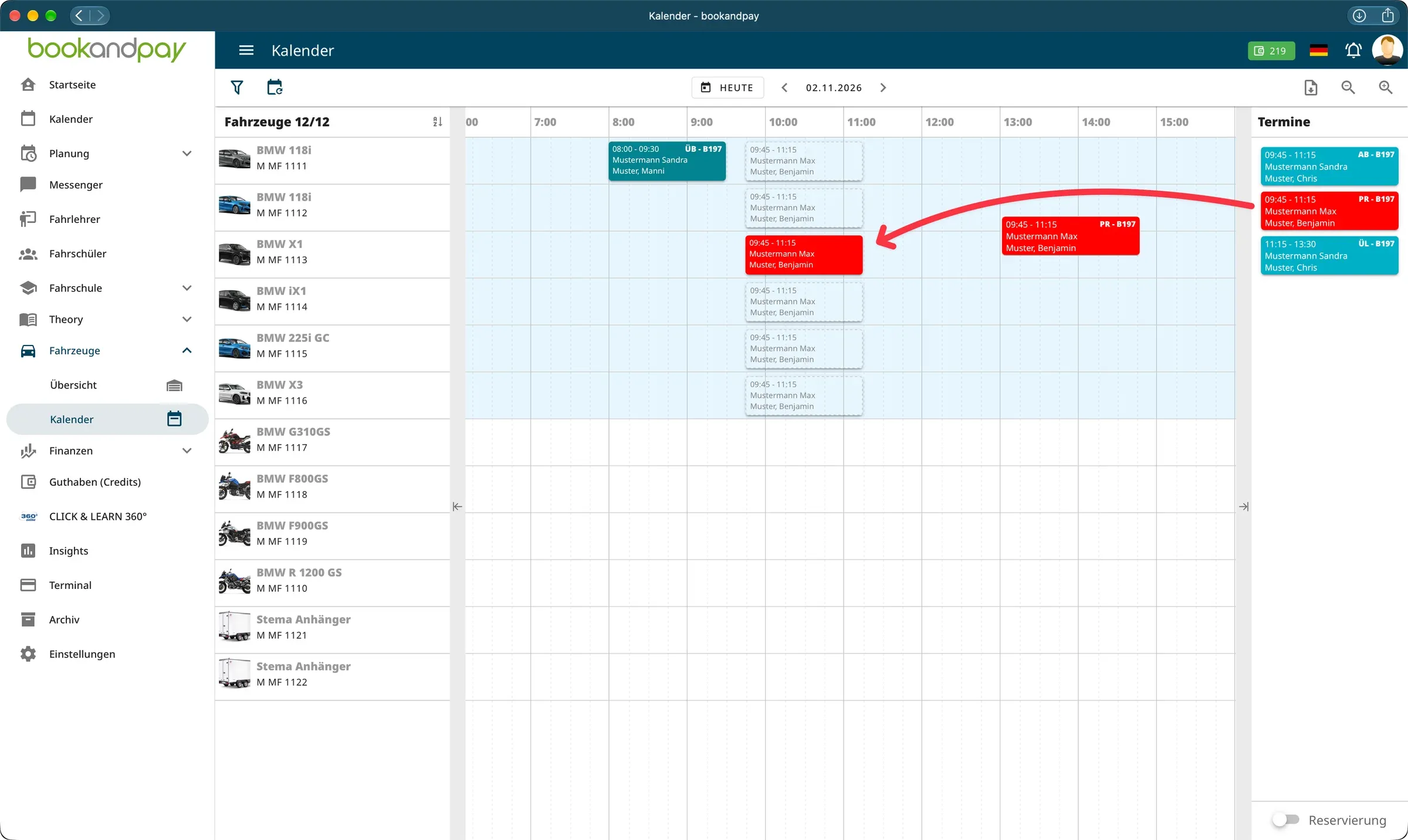Click the sort icon beside Fahrzeuge 12/12
Viewport: 1408px width, 840px height.
coord(438,122)
